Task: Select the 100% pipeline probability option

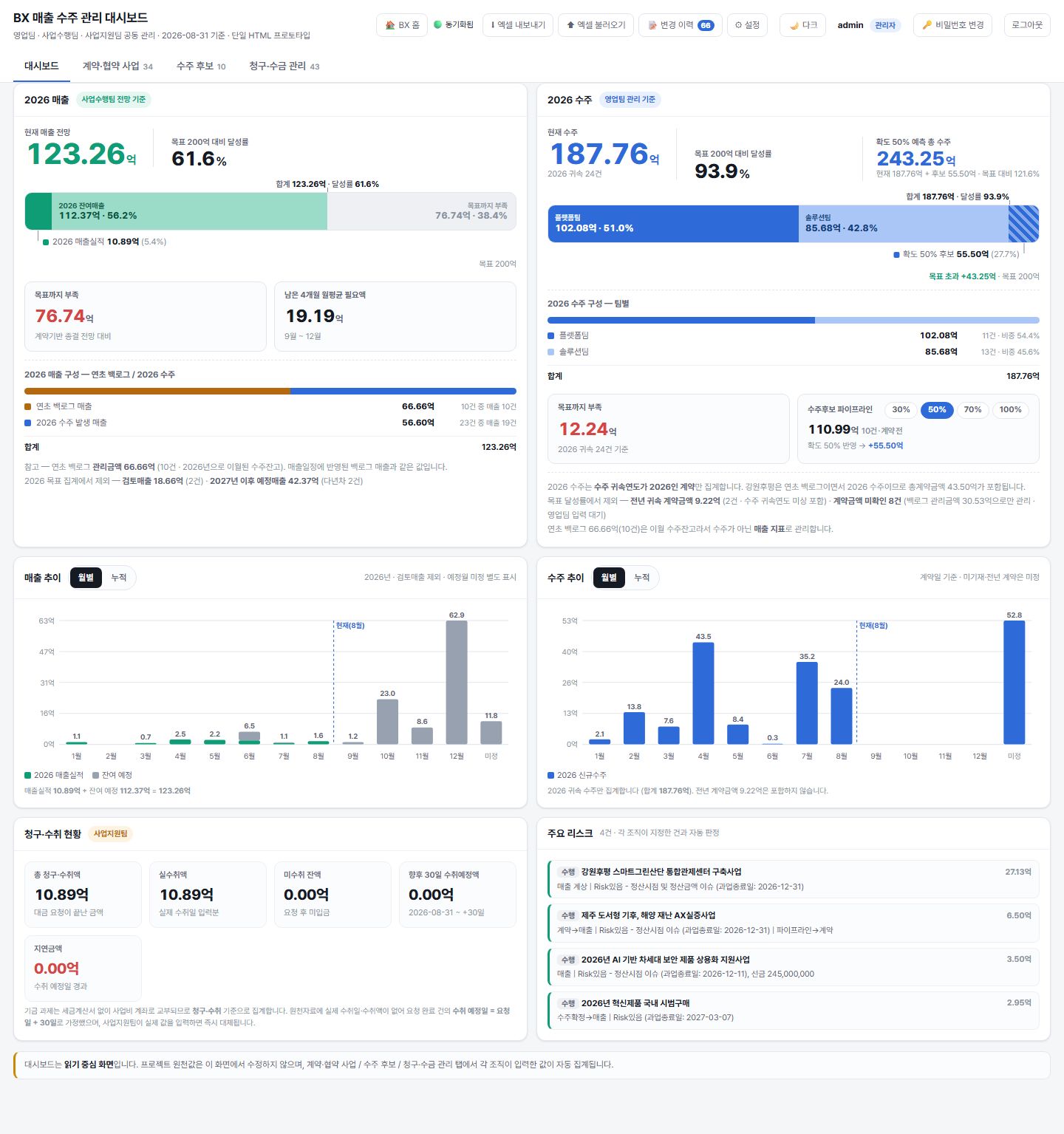Action: (1010, 410)
